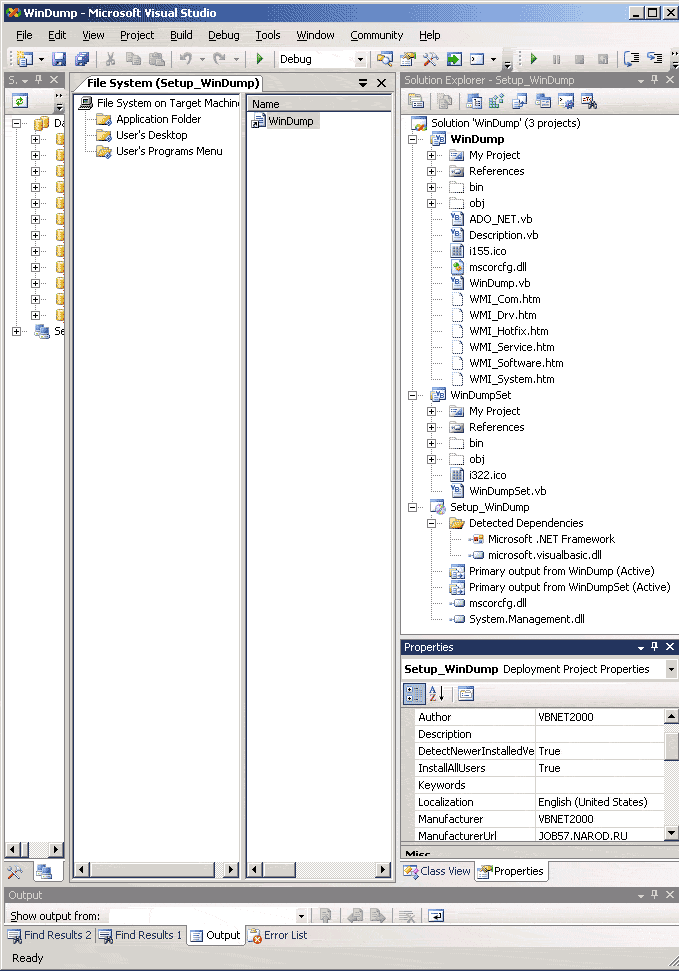Screen dimensions: 679x971
Task: Click the Break All pause icon
Action: [556, 59]
